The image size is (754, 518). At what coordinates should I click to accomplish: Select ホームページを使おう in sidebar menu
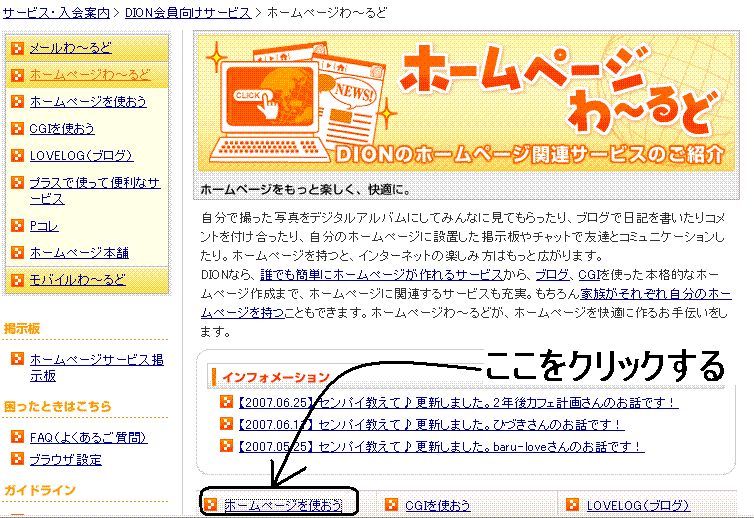[x=88, y=102]
